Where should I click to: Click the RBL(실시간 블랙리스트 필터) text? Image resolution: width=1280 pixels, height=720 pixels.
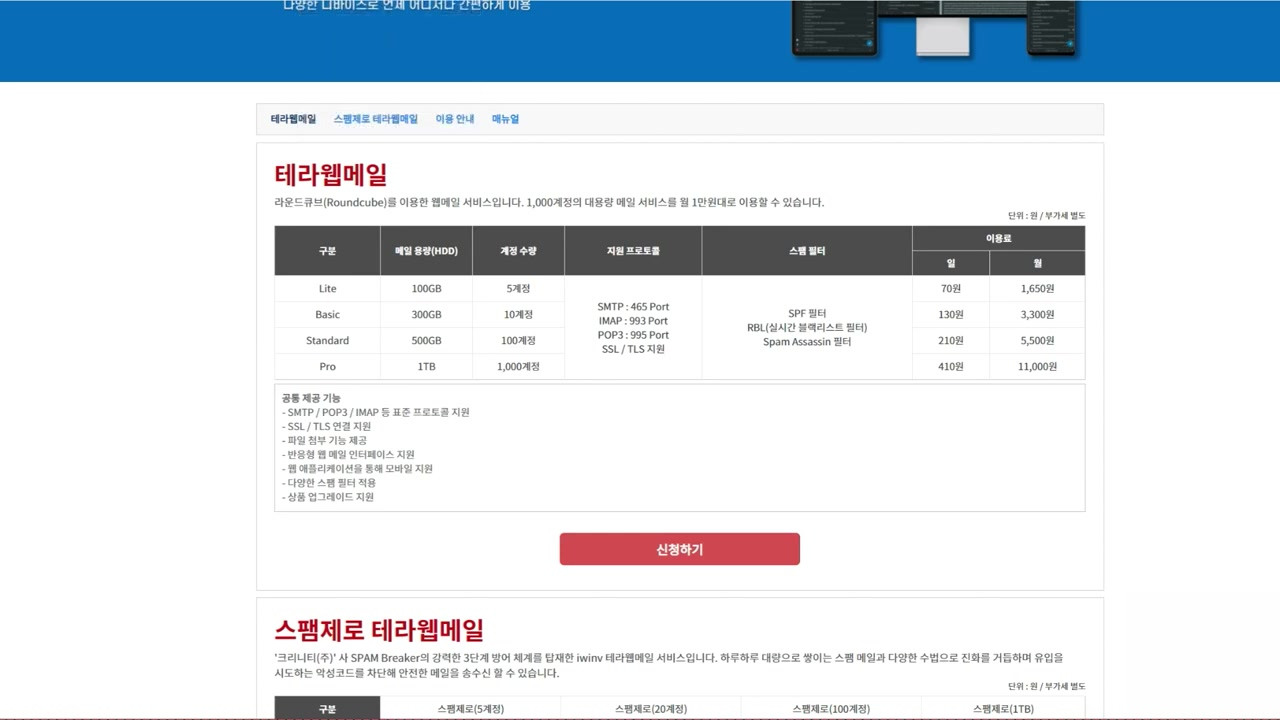(x=807, y=328)
